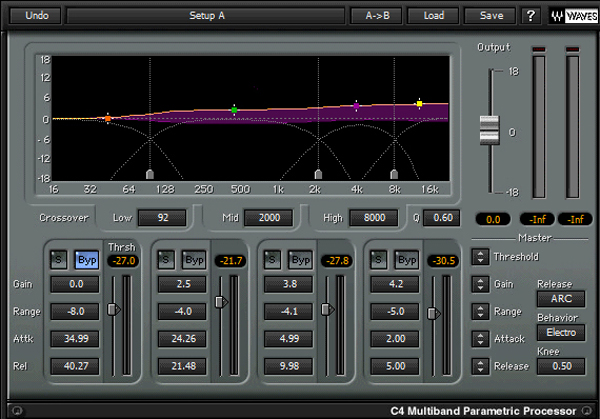Click the low crossover handle under the graph

[150, 174]
